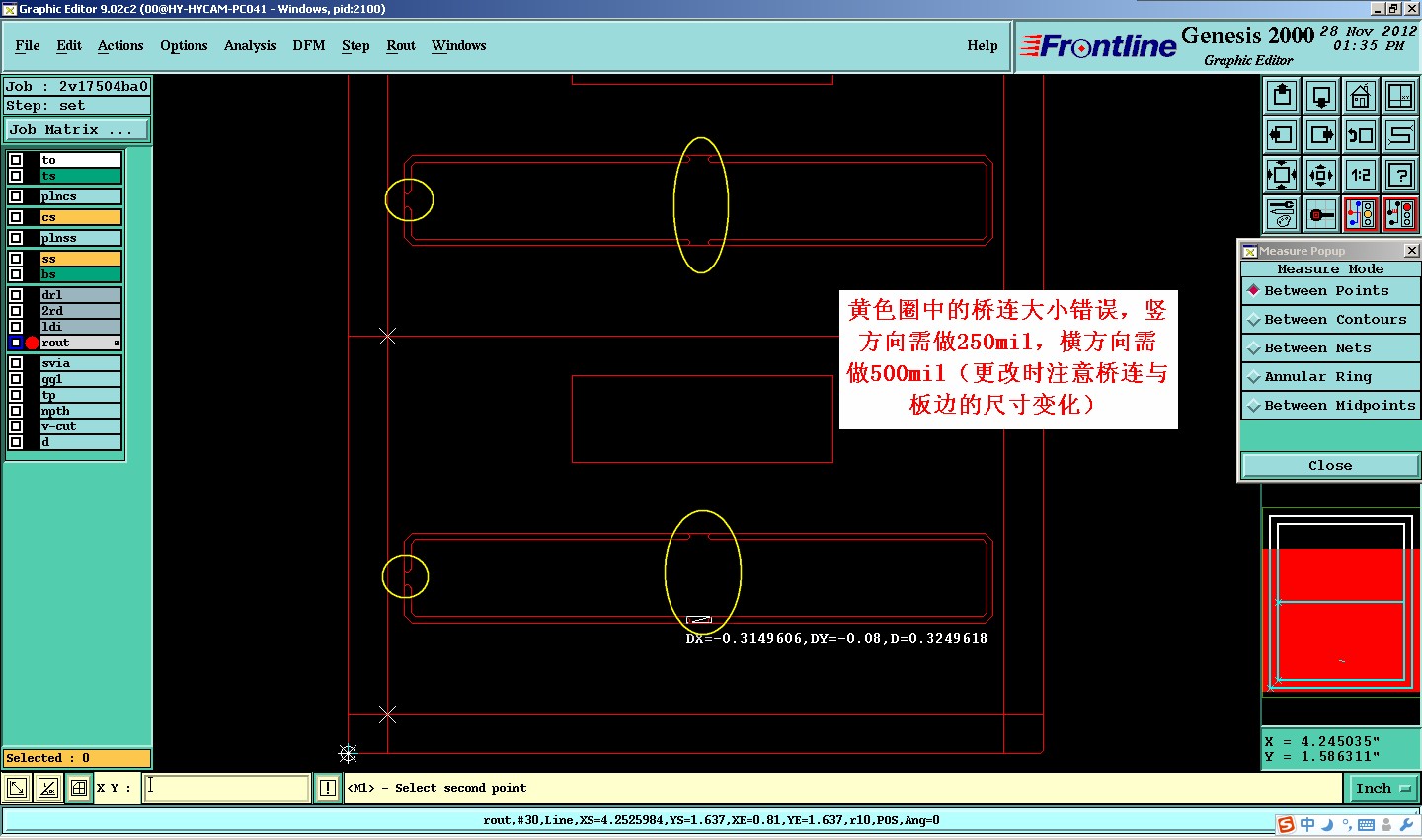Screen dimensions: 1422x840
Task: Select the 'ldi' layer name
Action: click(x=80, y=327)
